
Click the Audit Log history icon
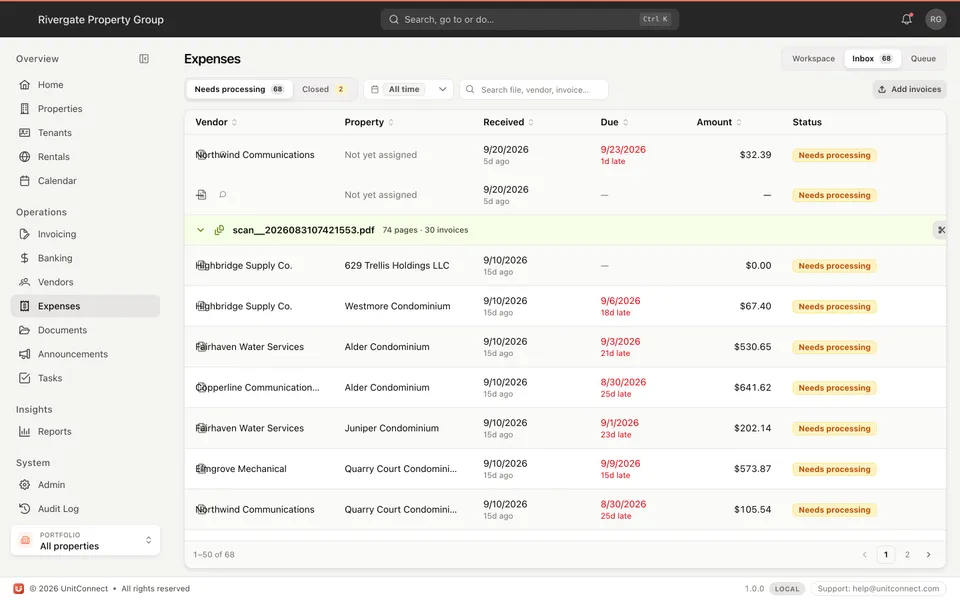point(24,508)
